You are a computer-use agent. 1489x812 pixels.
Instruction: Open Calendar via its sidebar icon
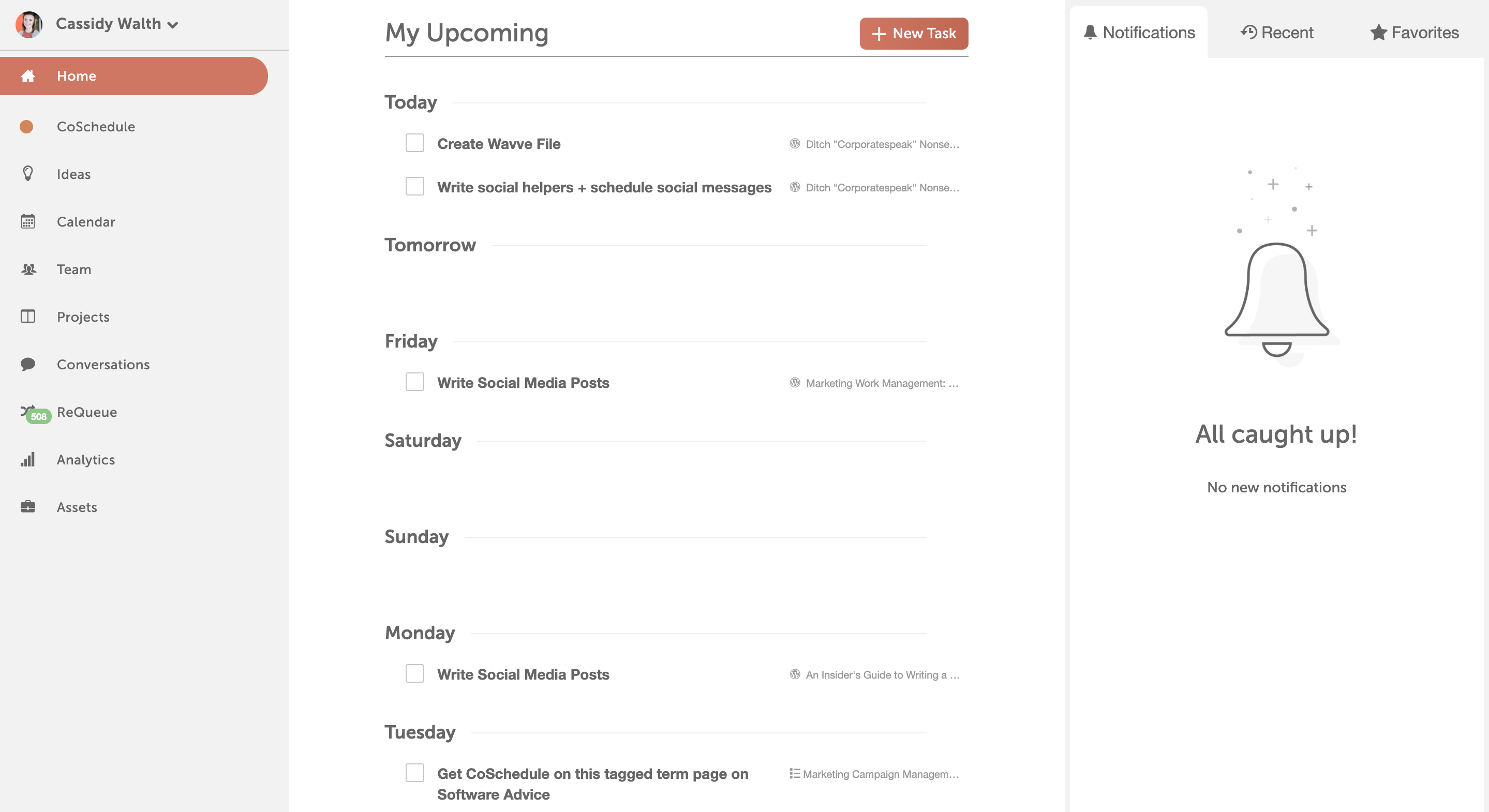coord(28,221)
